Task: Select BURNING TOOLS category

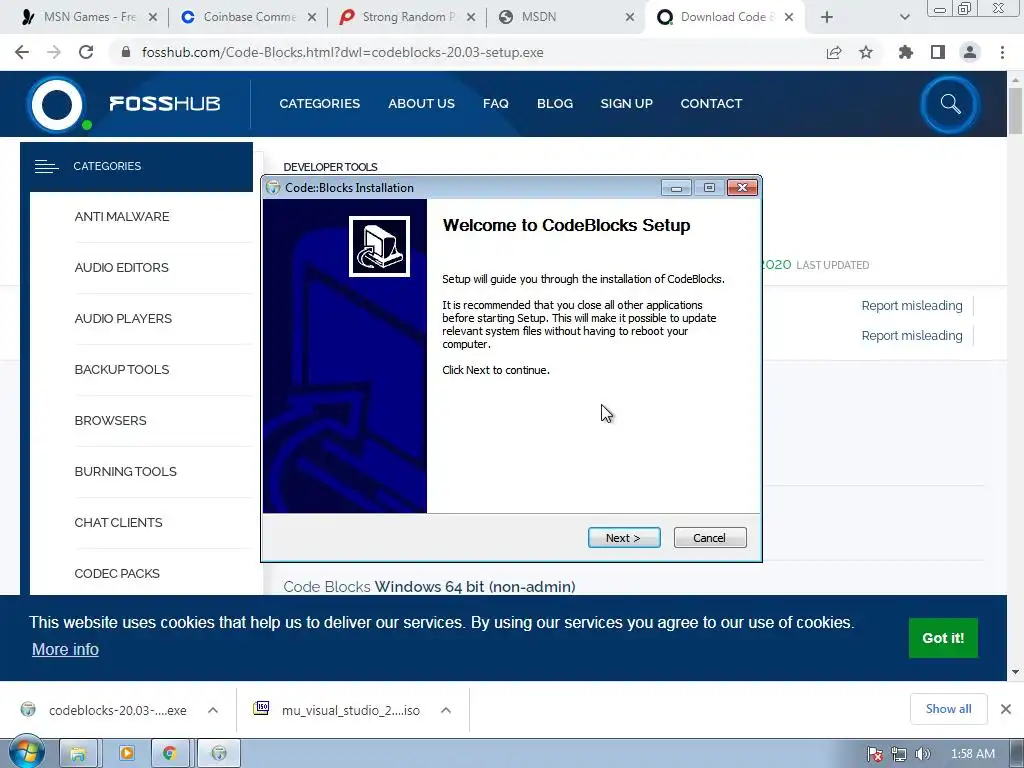Action: [x=125, y=472]
